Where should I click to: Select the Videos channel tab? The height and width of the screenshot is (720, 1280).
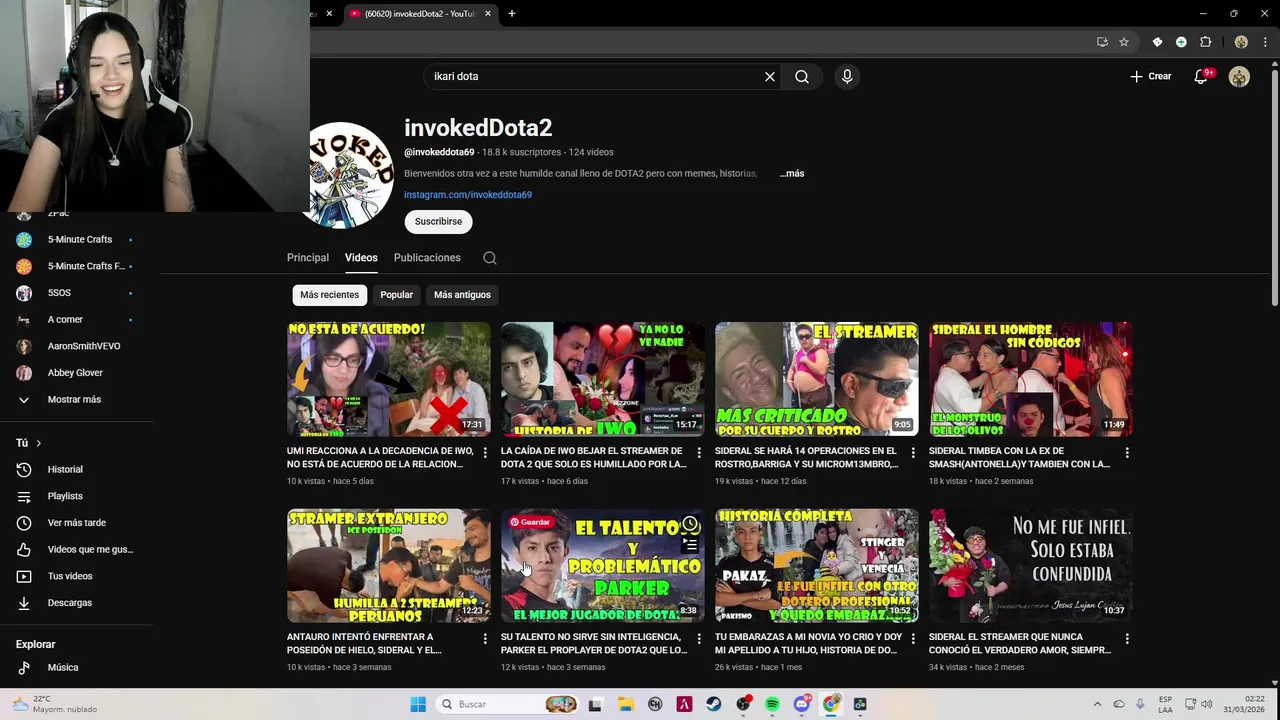361,258
